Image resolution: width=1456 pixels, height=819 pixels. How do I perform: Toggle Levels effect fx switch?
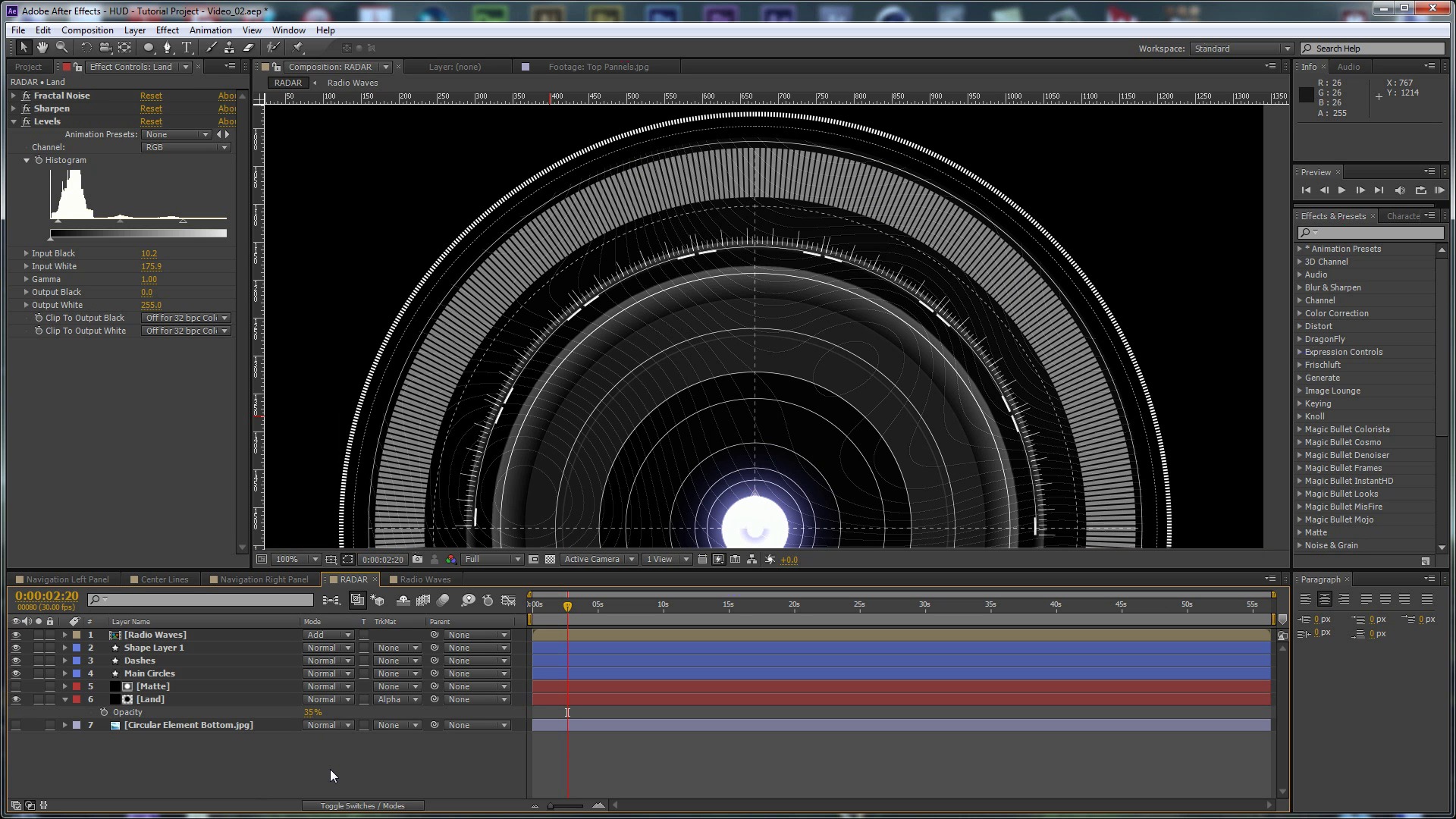(27, 121)
